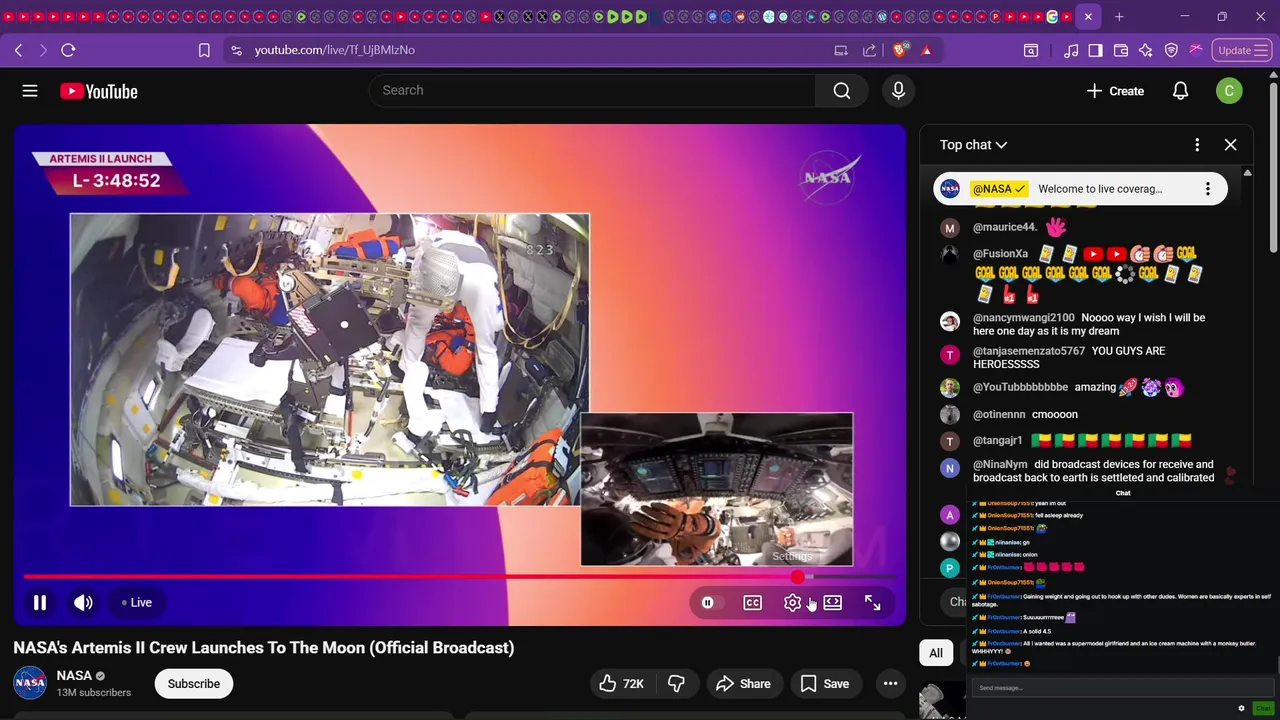The height and width of the screenshot is (720, 1280).
Task: Open Brave VPN shield icon
Action: 1171,50
